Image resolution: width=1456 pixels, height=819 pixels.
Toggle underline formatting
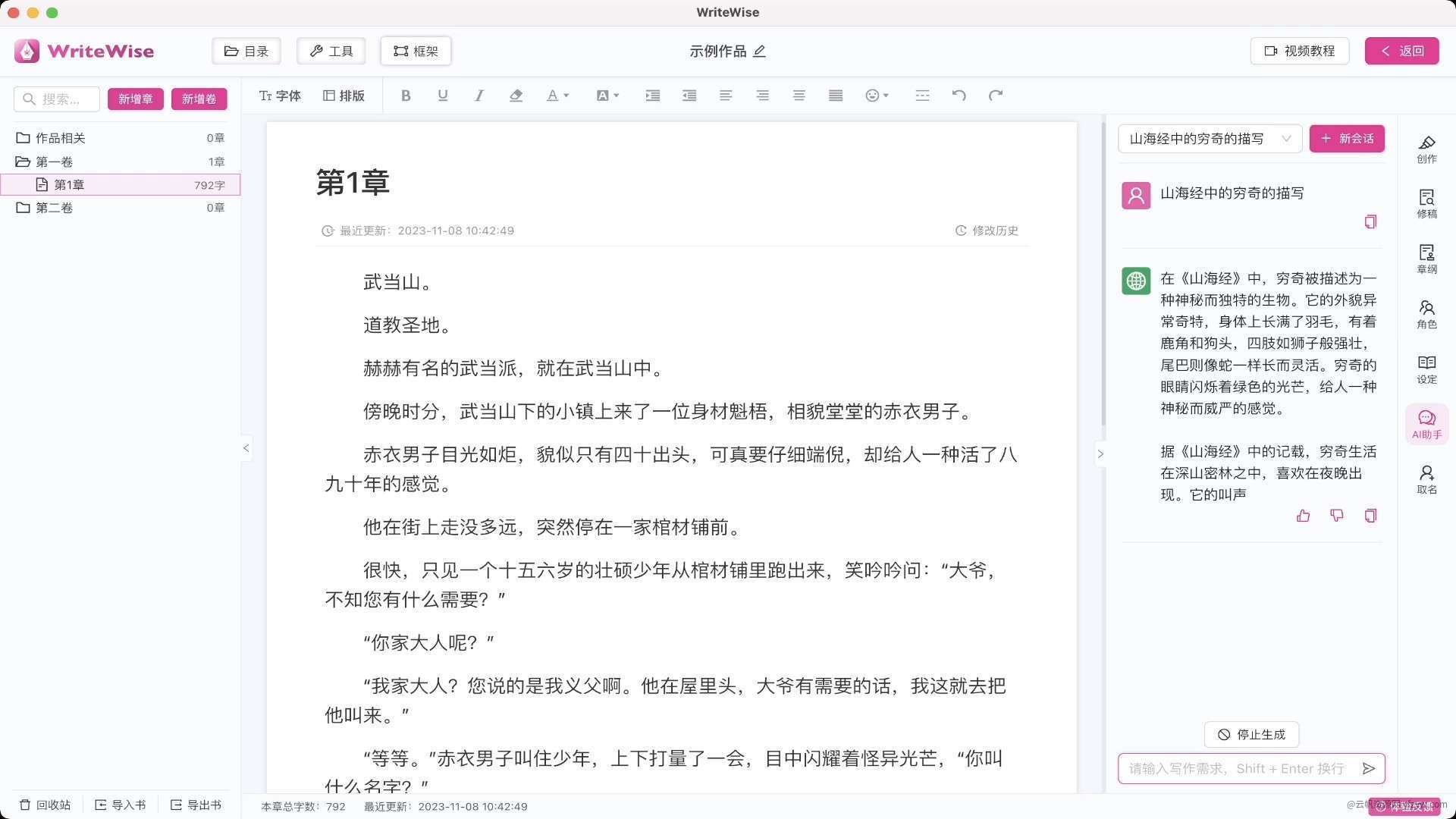coord(443,96)
